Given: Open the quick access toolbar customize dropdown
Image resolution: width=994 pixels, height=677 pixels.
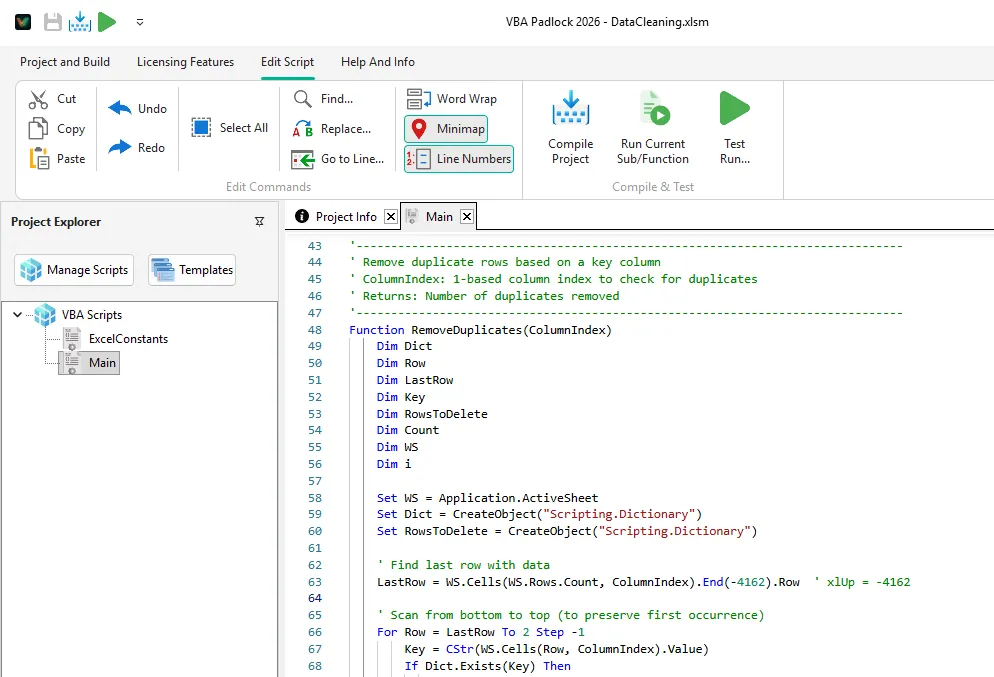Looking at the screenshot, I should coord(138,21).
